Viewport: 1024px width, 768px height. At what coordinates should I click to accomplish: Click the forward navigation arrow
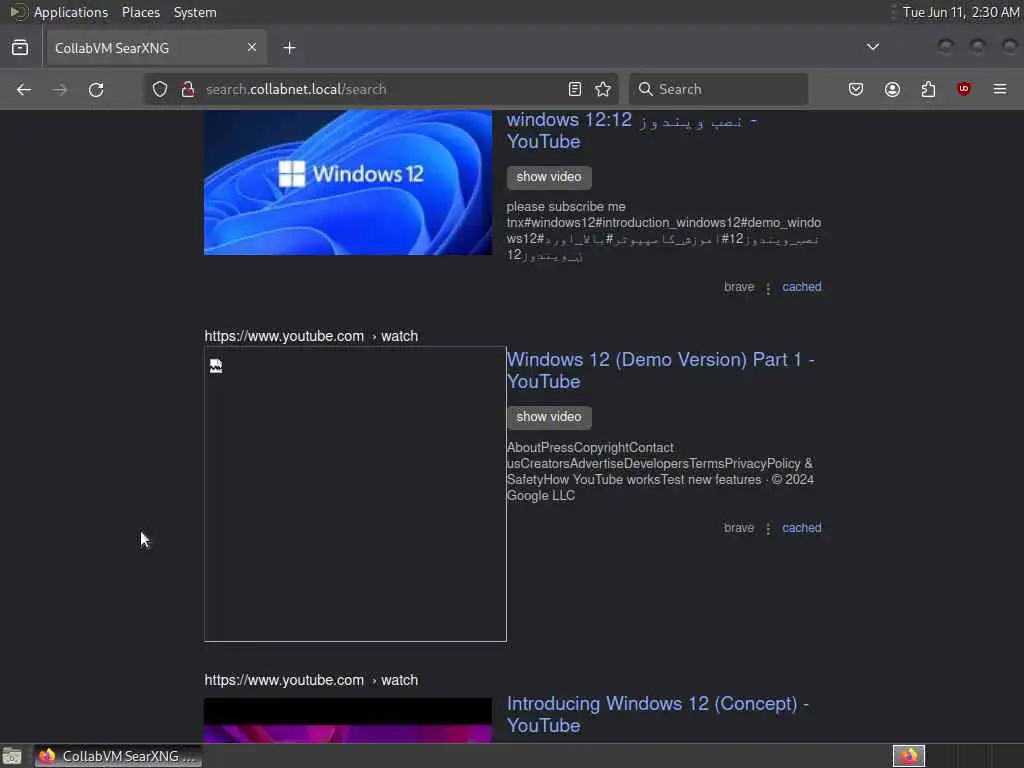(60, 89)
